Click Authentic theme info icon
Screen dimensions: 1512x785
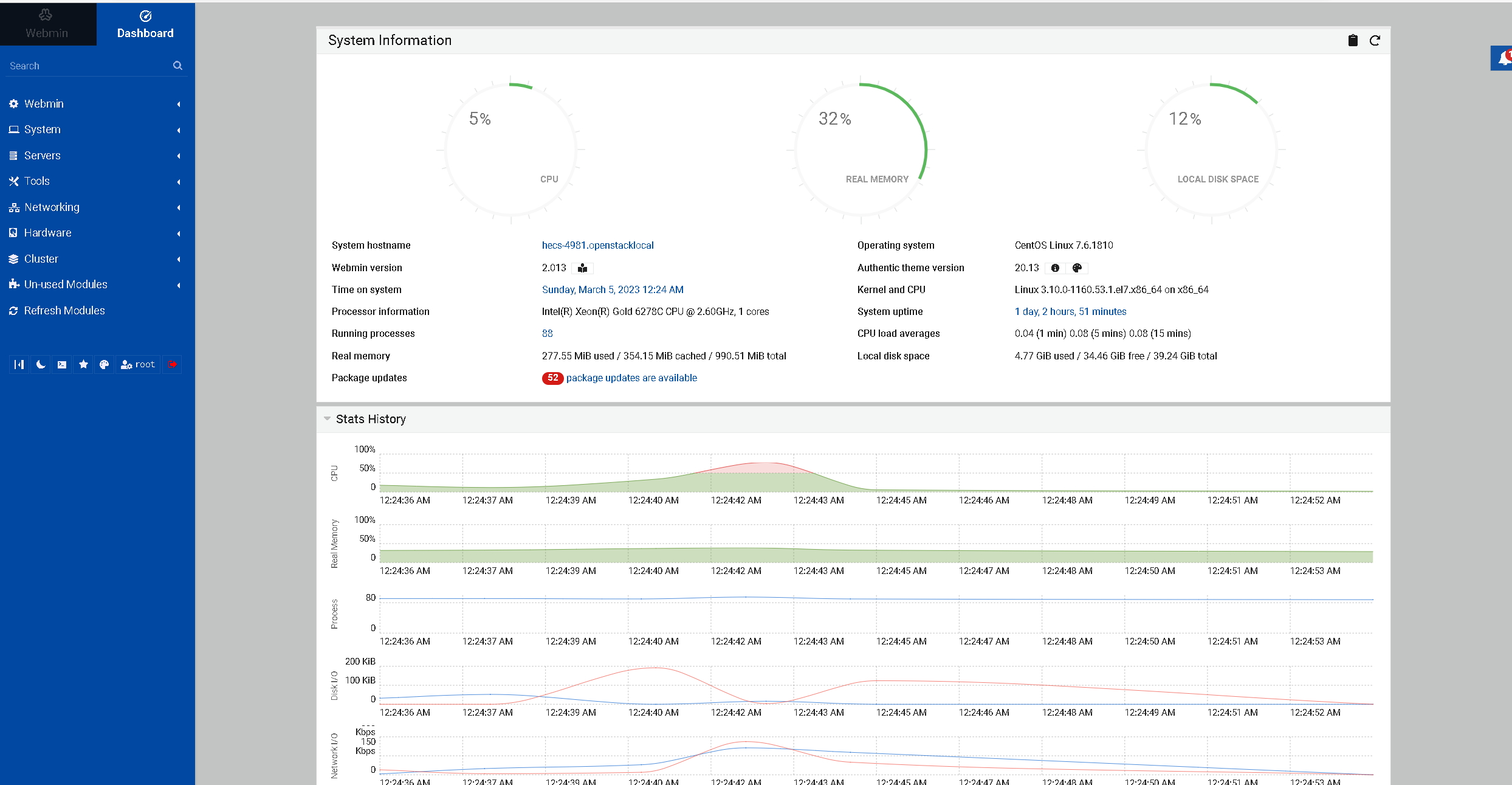click(1055, 268)
